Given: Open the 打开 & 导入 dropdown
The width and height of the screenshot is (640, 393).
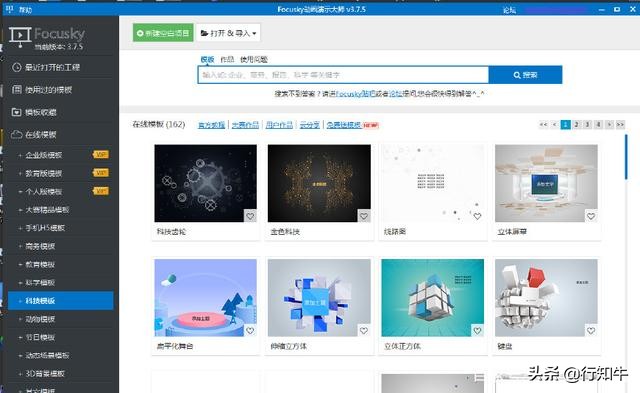Looking at the screenshot, I should coord(228,33).
